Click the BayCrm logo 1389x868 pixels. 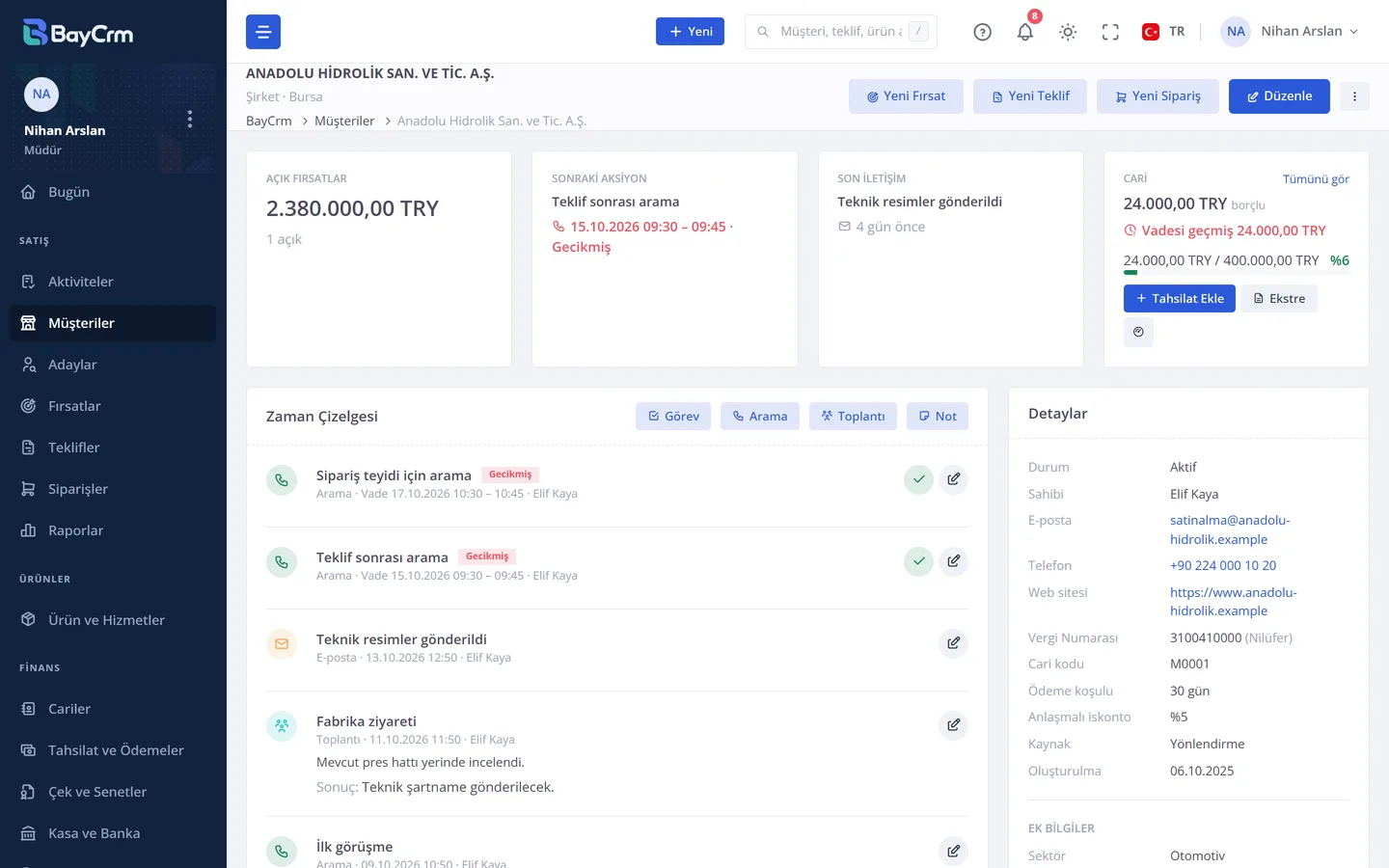78,33
